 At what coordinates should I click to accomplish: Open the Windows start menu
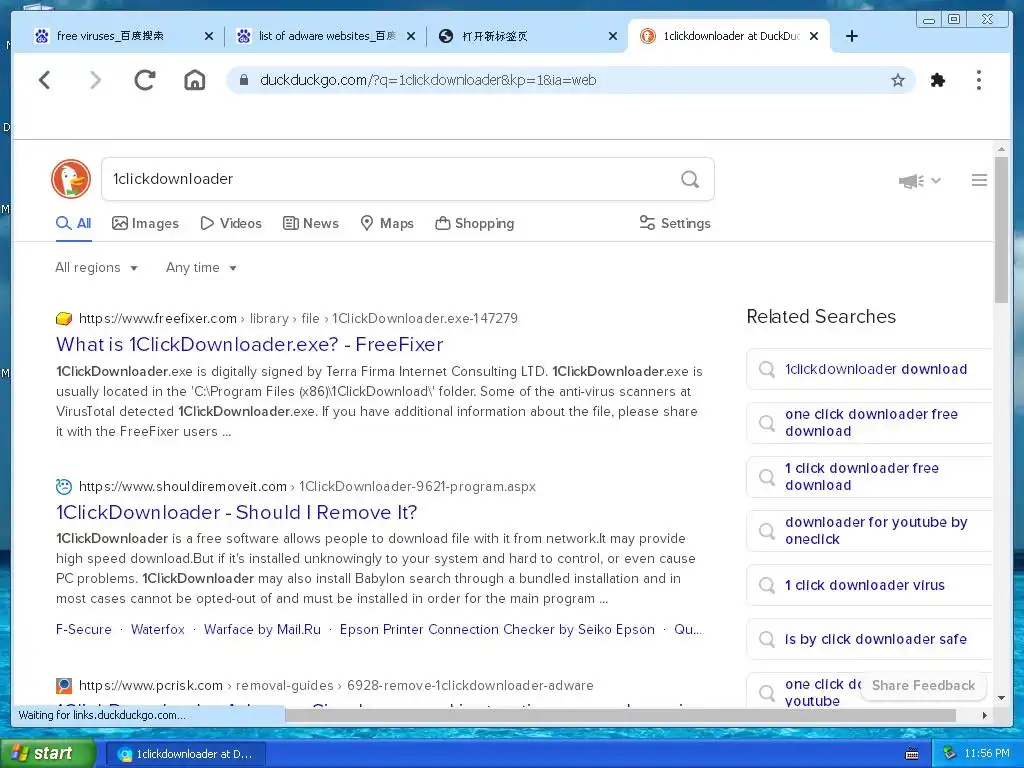click(x=46, y=754)
